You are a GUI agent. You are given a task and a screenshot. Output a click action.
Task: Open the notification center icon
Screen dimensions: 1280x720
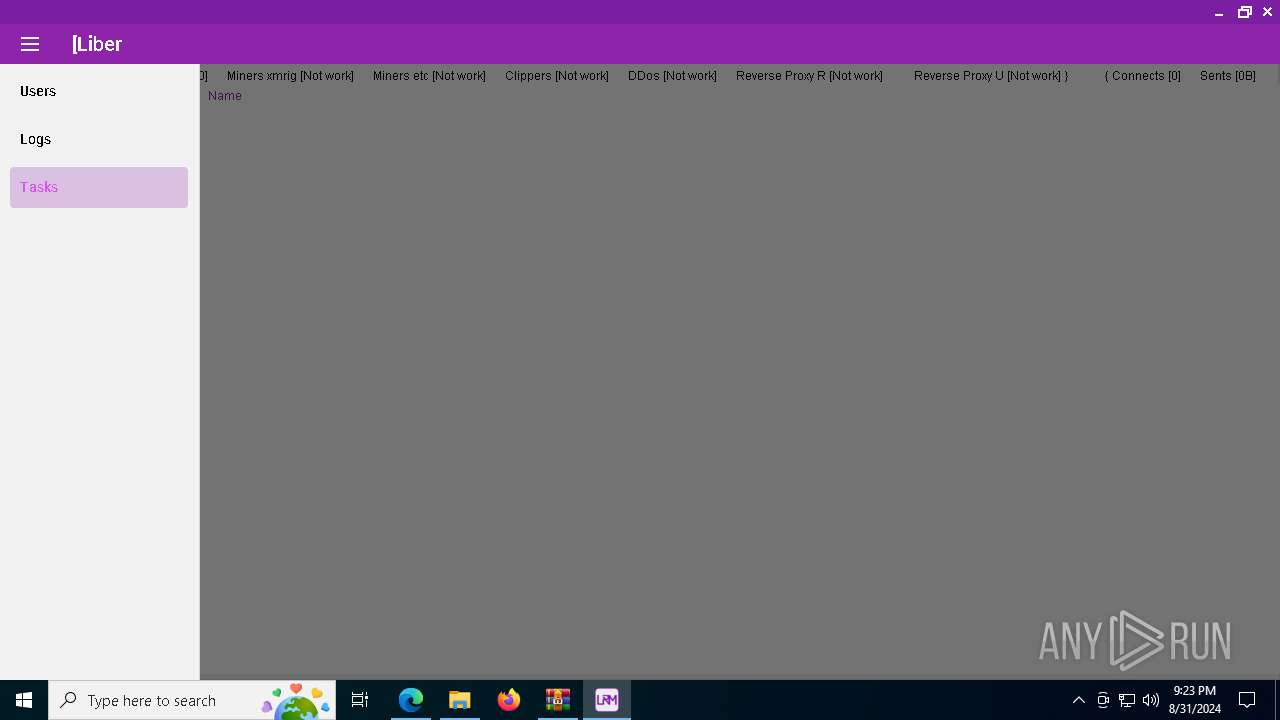pyautogui.click(x=1247, y=700)
